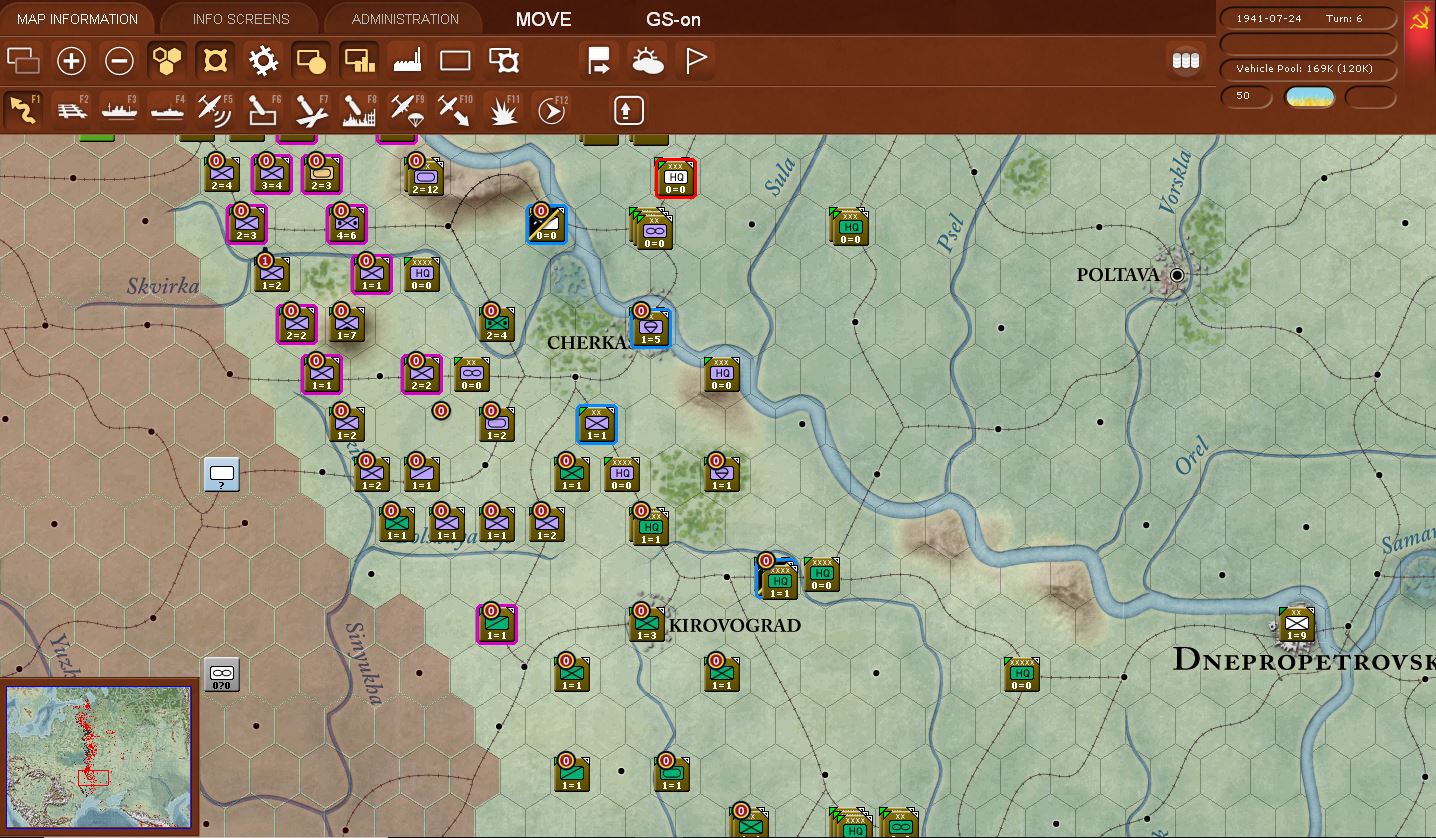This screenshot has height=838, width=1436.
Task: Click the white pennant flag icon
Action: point(695,61)
